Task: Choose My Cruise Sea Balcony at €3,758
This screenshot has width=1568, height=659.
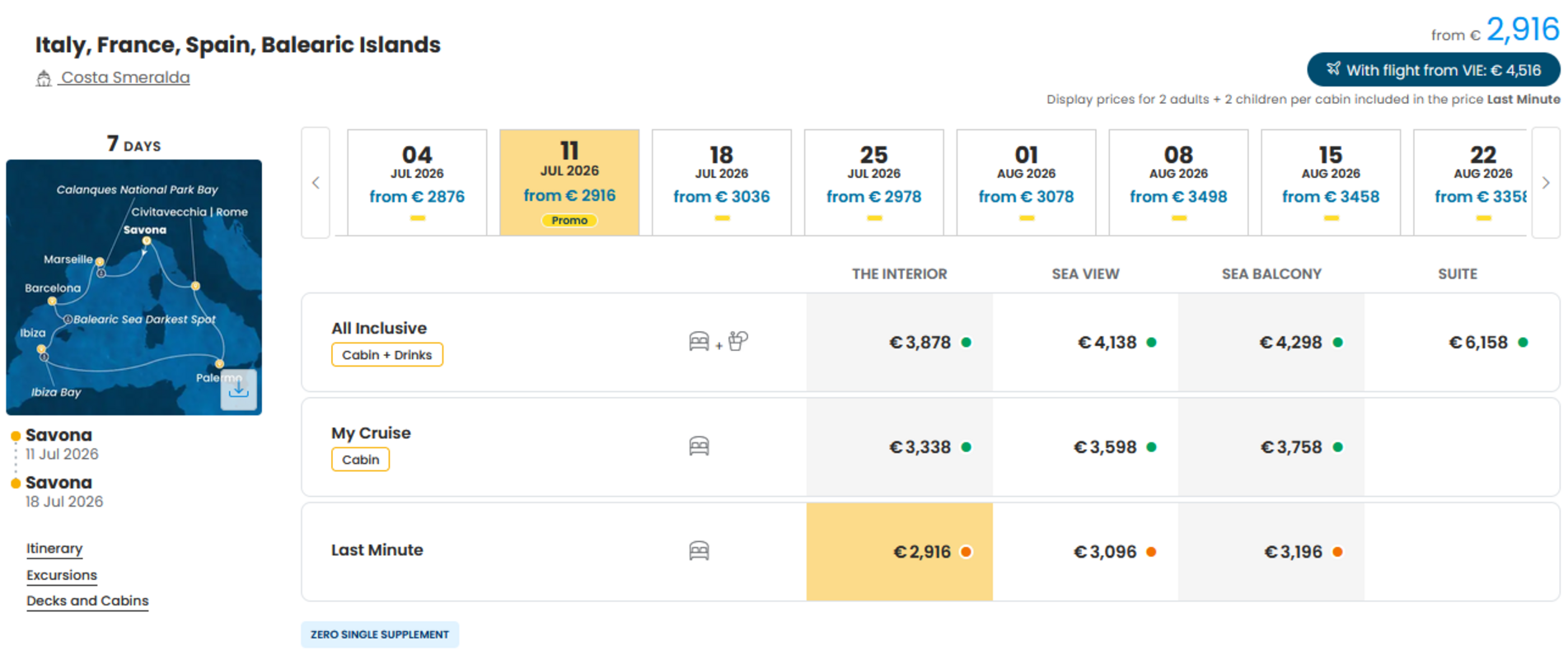Action: click(x=1271, y=447)
